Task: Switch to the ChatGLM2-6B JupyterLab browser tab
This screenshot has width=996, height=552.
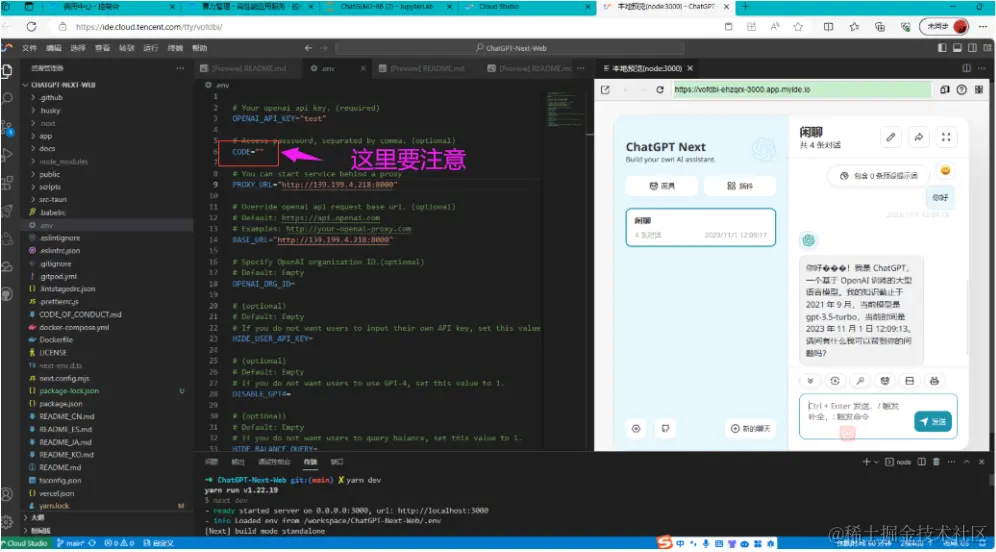Action: click(x=386, y=6)
